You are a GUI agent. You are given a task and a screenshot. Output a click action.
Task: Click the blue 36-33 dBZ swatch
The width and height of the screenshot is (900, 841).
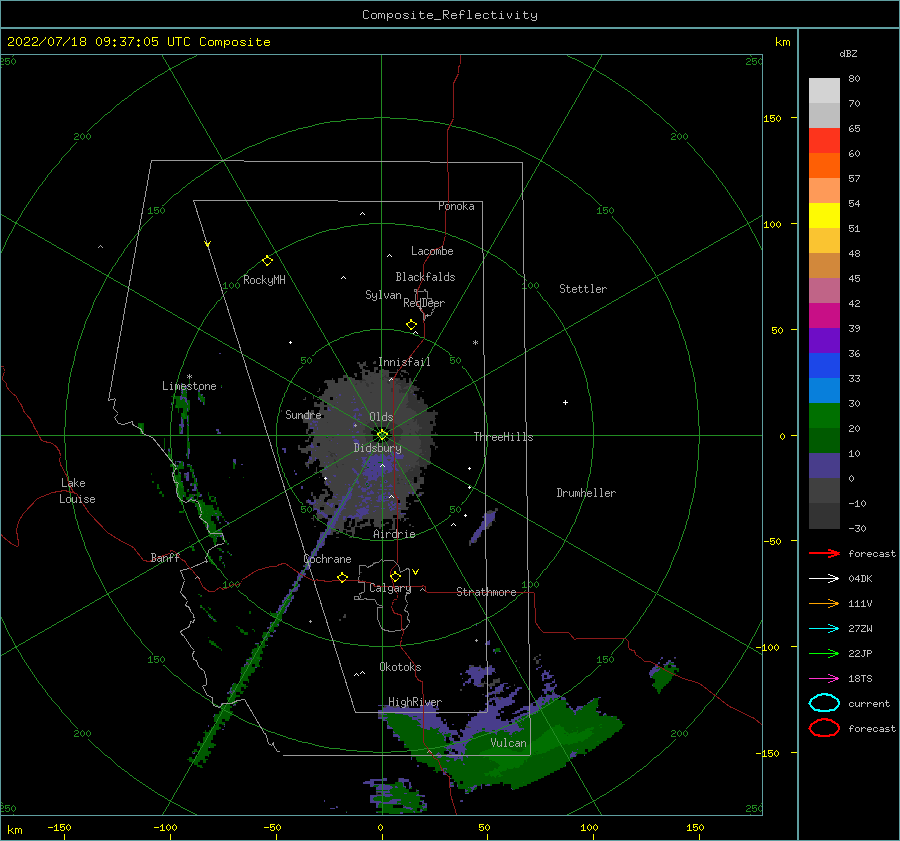[x=824, y=365]
